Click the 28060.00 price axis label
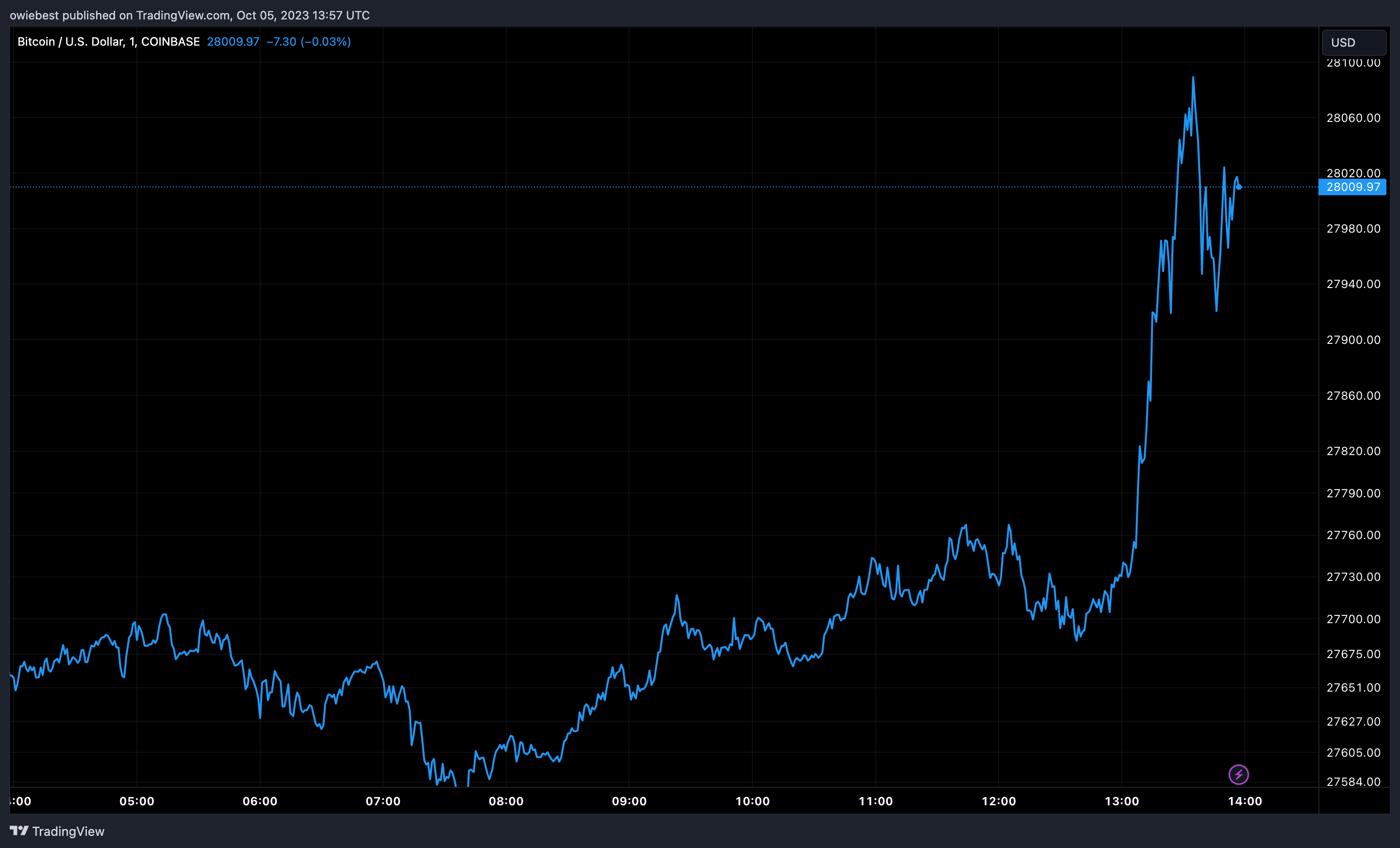Viewport: 1400px width, 848px height. click(x=1353, y=118)
